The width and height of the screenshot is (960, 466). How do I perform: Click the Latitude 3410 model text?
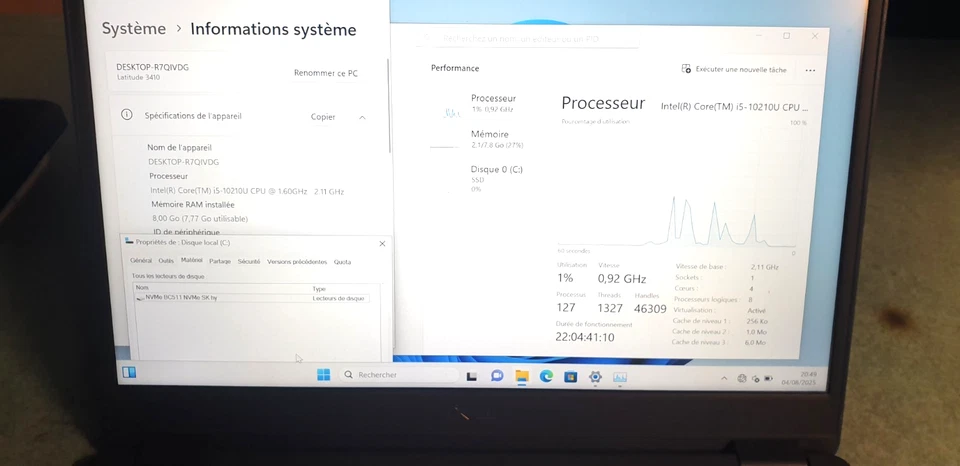tap(138, 78)
